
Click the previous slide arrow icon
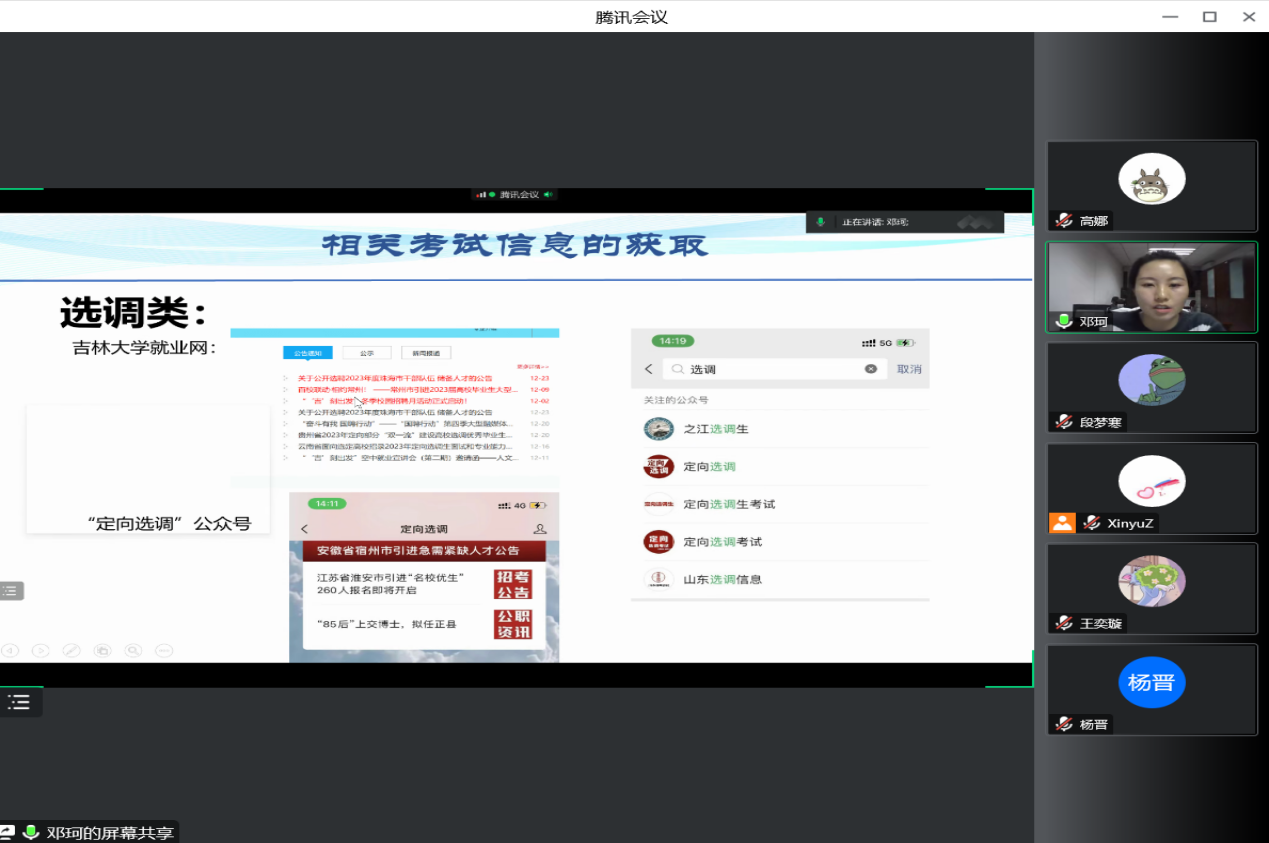[10, 650]
